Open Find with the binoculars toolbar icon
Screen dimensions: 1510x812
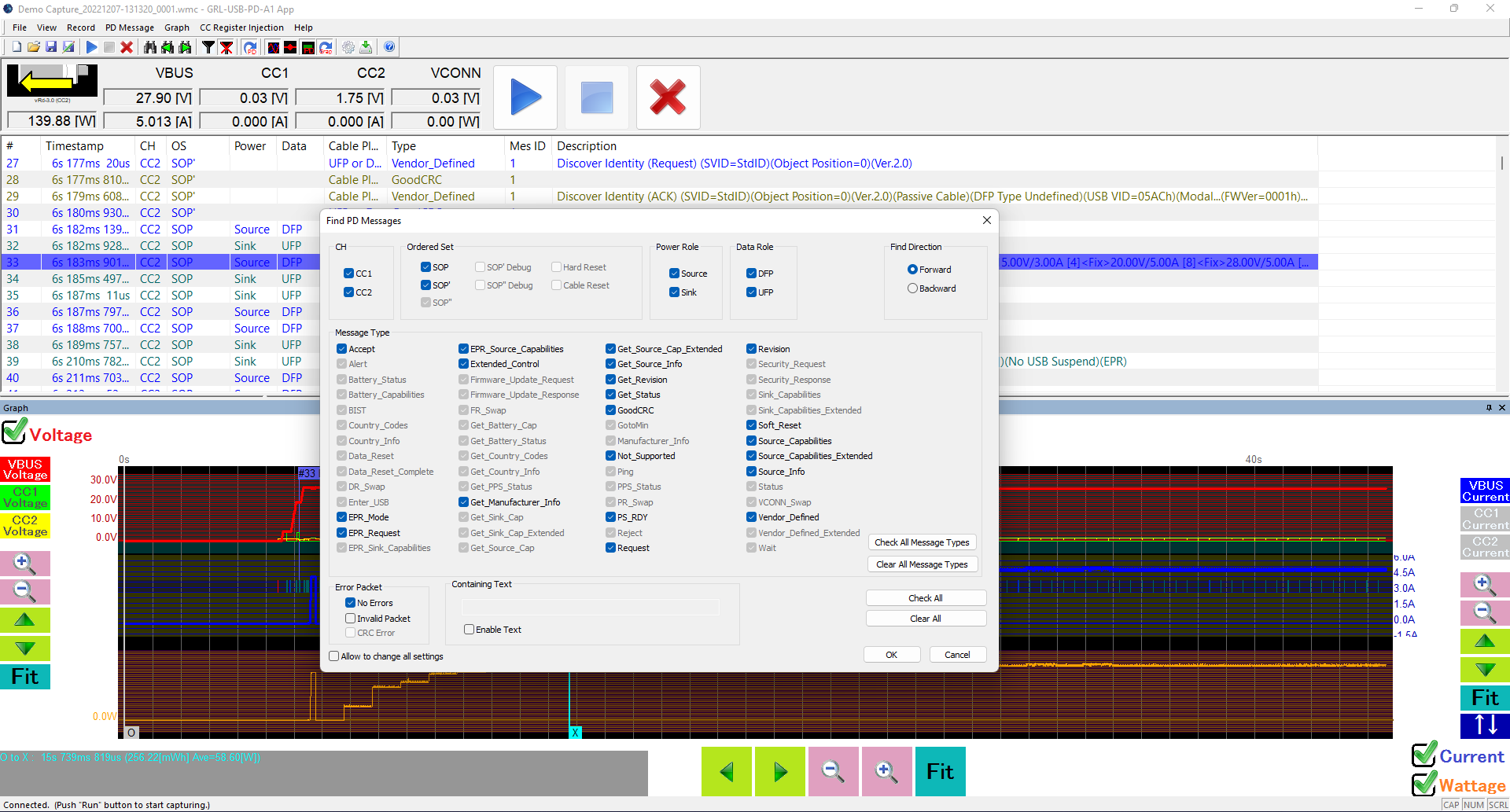[149, 47]
